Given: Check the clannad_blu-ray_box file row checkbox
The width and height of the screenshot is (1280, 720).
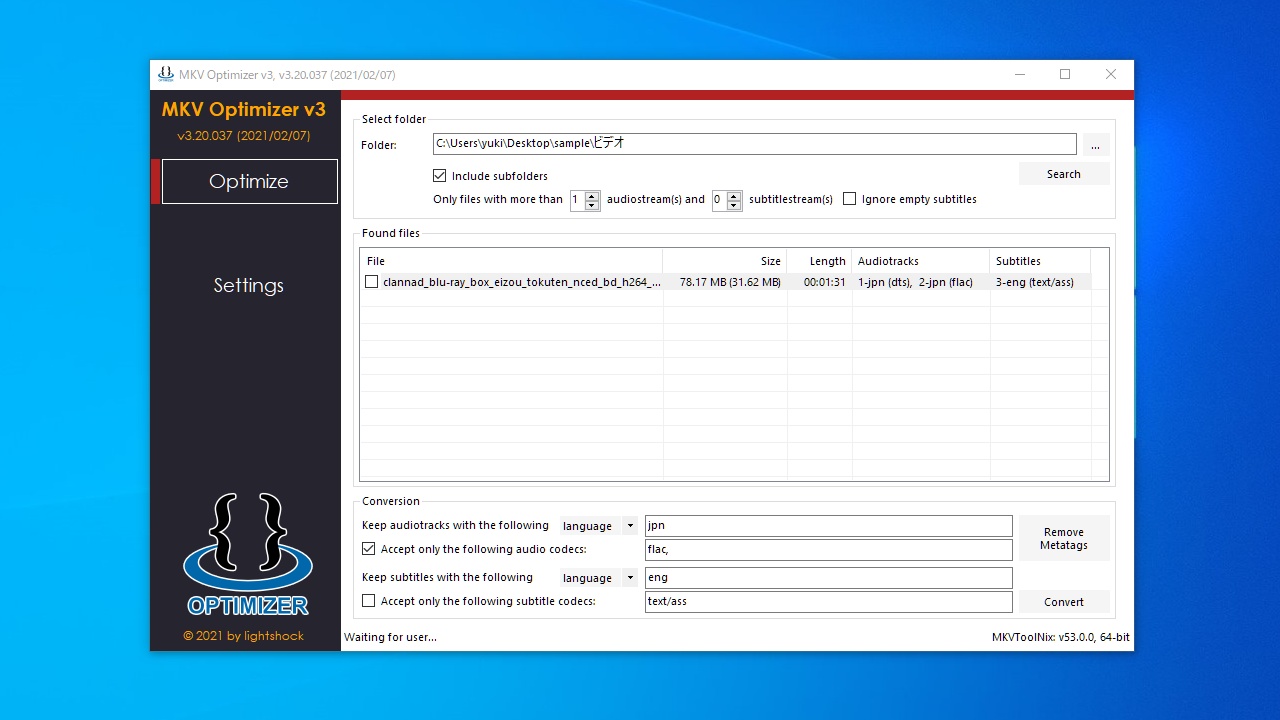Looking at the screenshot, I should point(372,282).
